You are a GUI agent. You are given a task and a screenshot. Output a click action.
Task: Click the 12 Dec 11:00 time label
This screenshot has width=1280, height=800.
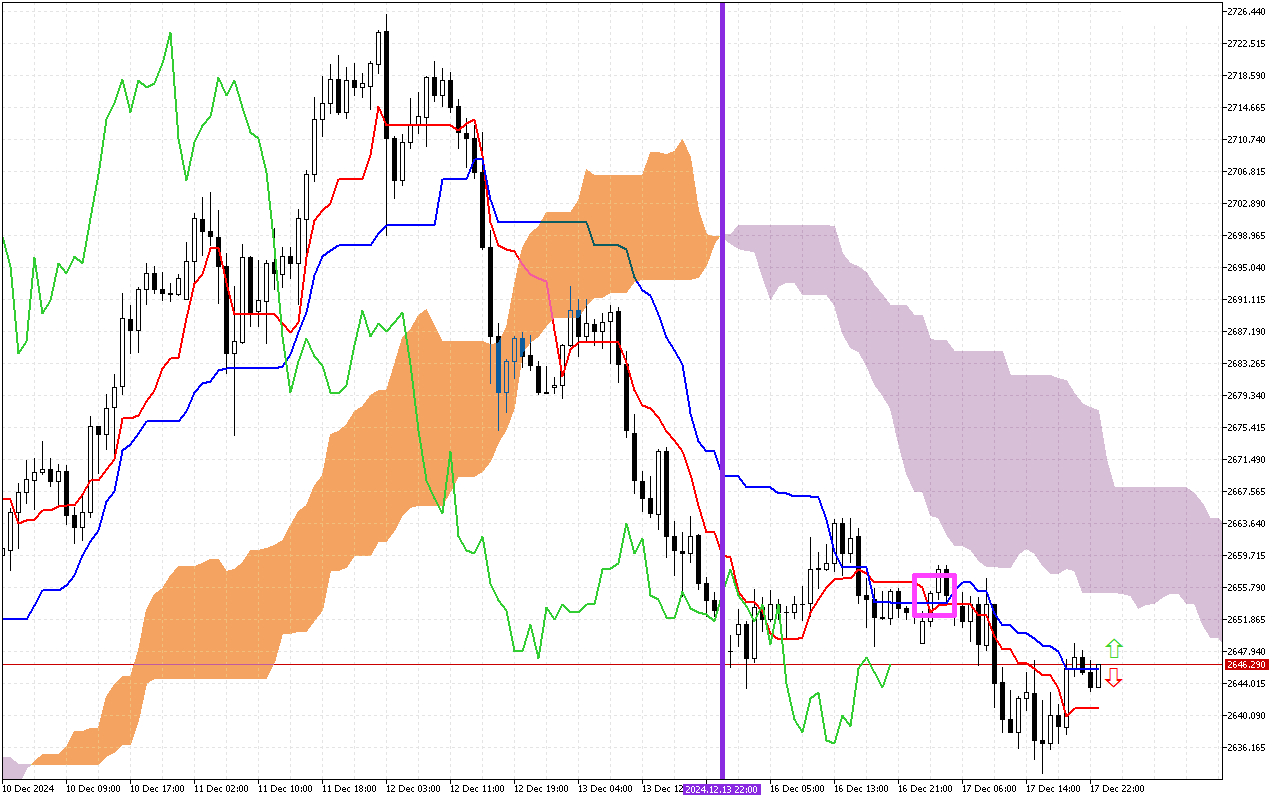point(476,789)
